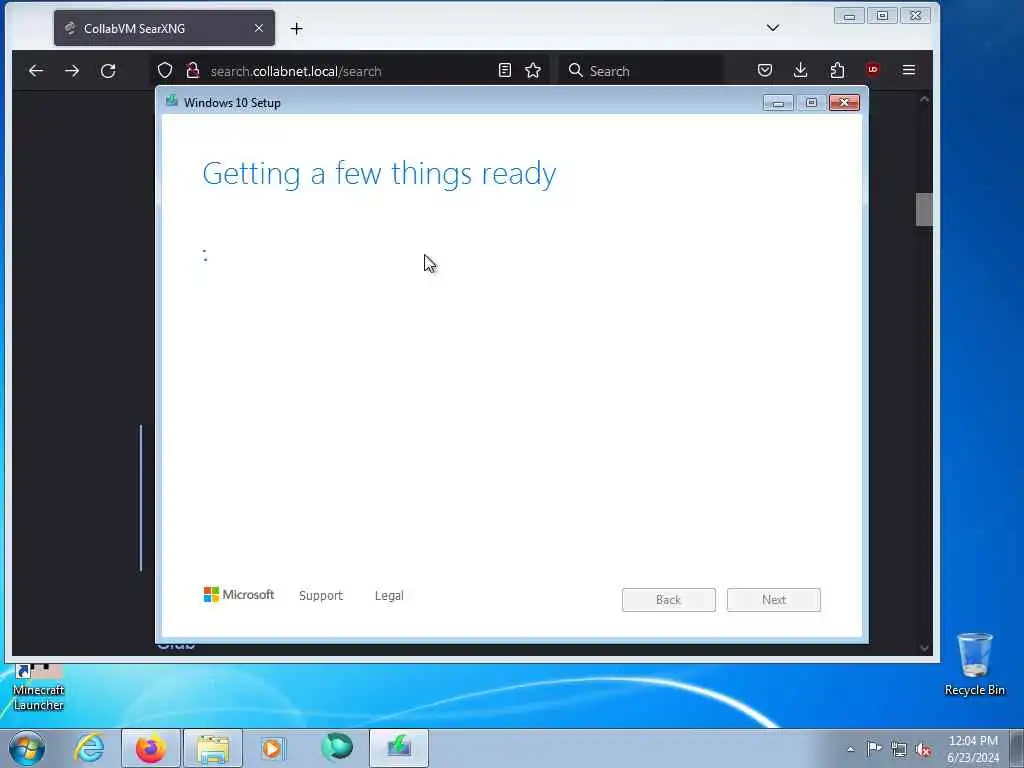Click the Back button in setup
This screenshot has height=768, width=1024.
click(x=669, y=600)
